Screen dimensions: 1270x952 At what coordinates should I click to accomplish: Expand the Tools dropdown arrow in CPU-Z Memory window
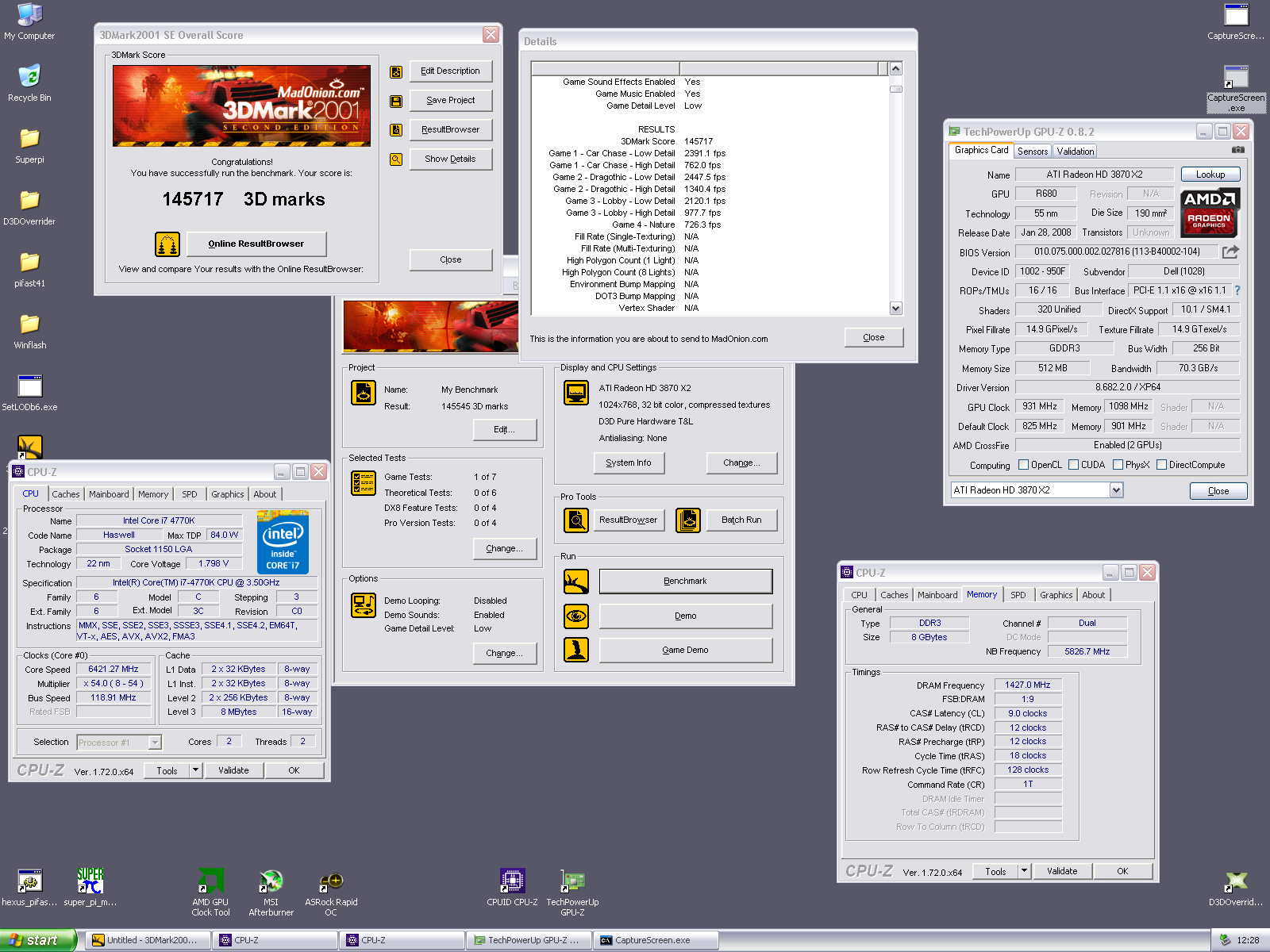coord(1024,871)
